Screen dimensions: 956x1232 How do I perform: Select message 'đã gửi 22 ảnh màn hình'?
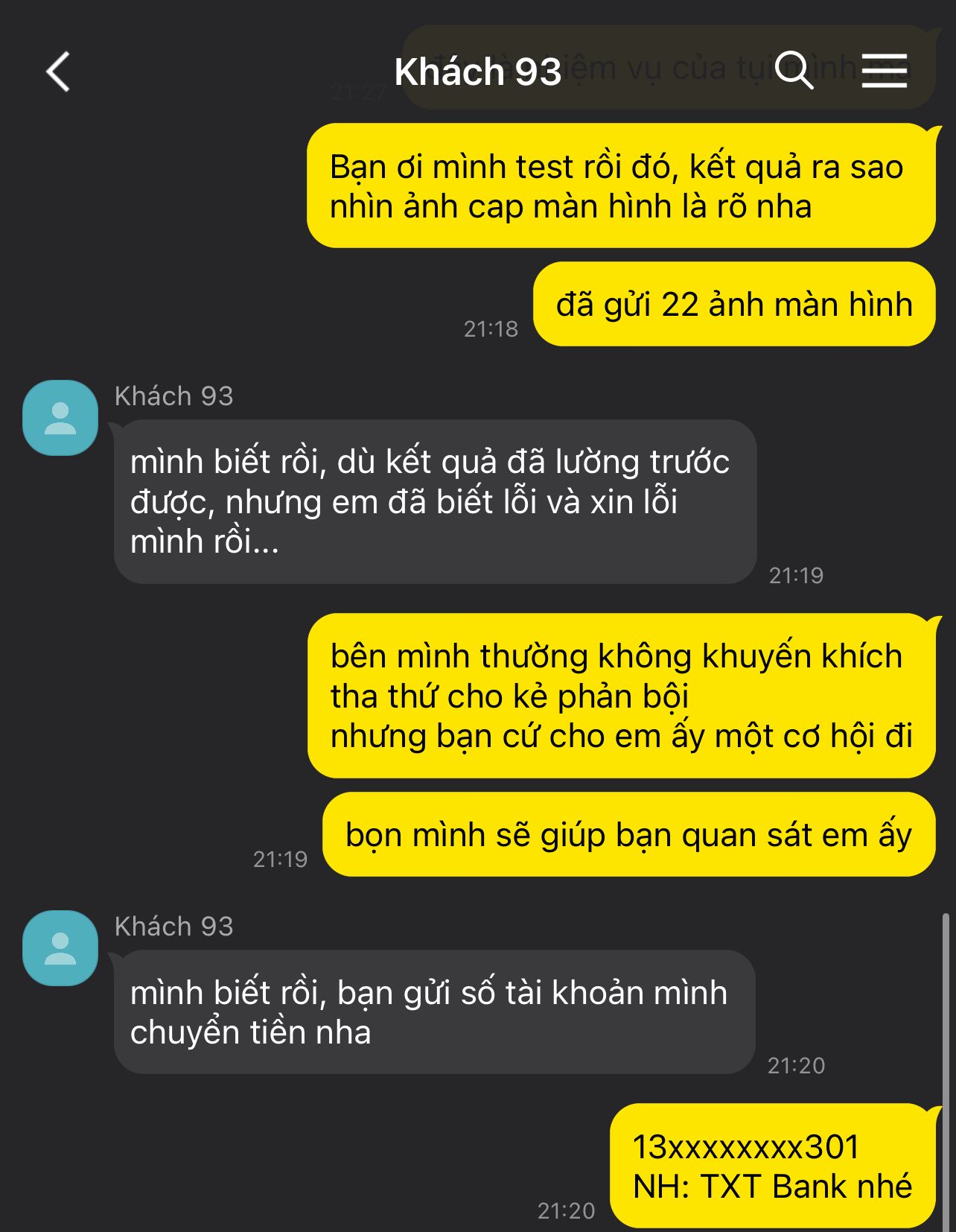pyautogui.click(x=734, y=304)
